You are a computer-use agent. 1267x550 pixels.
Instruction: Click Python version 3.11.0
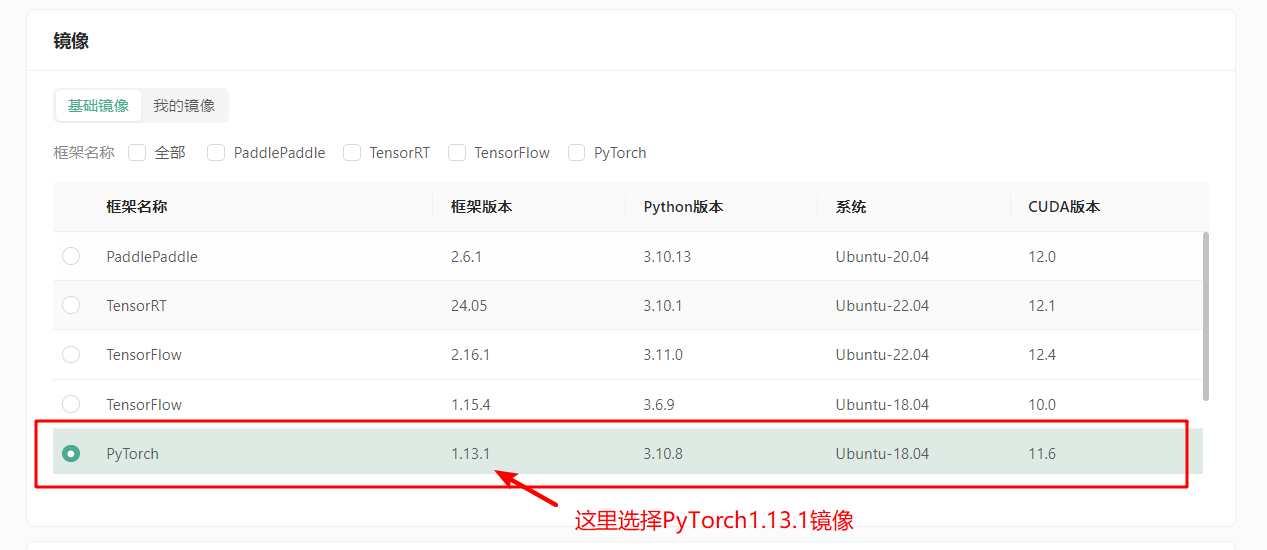point(663,355)
